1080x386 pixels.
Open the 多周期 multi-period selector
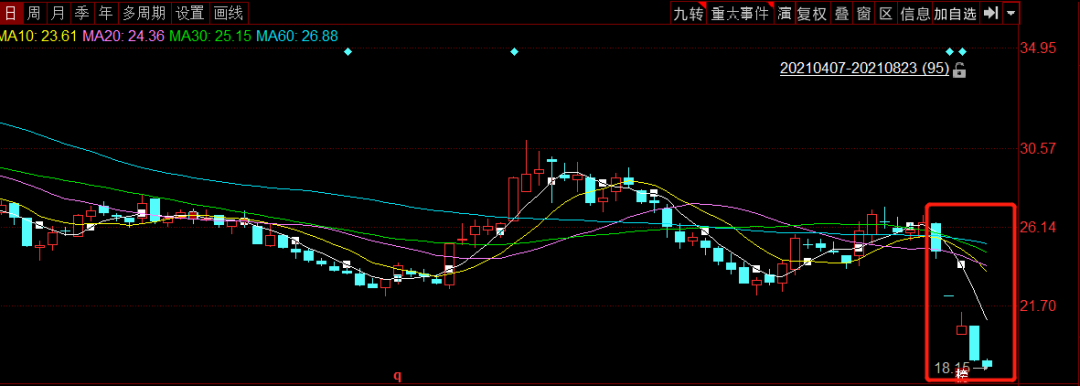coord(143,12)
